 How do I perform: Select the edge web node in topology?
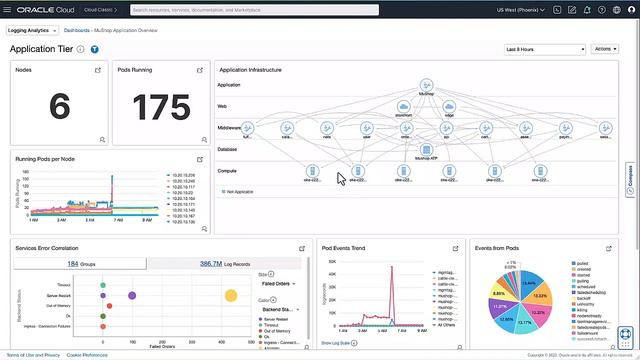(x=449, y=107)
